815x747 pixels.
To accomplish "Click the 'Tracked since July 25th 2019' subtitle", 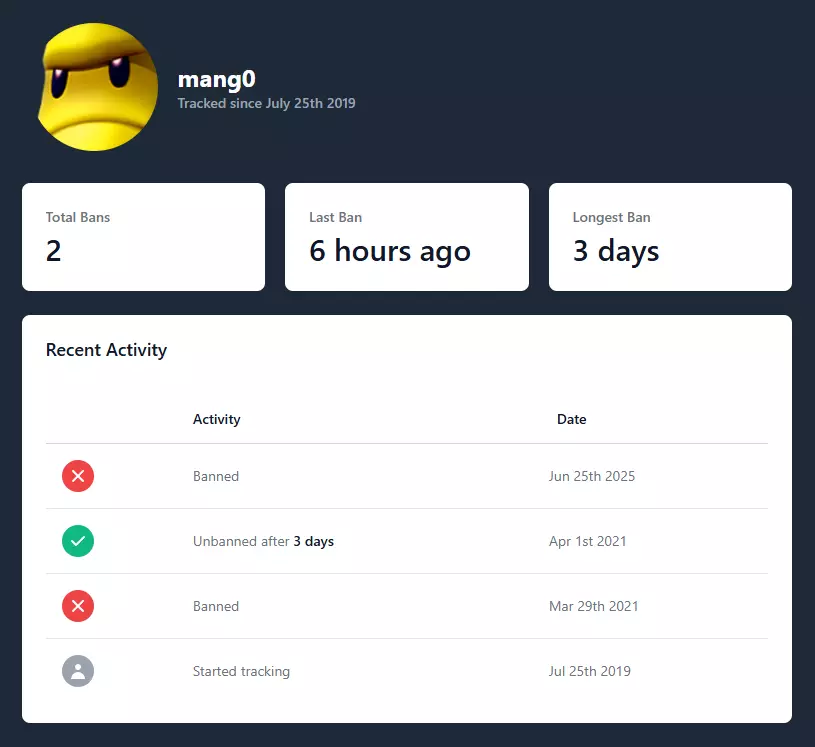I will pos(267,103).
